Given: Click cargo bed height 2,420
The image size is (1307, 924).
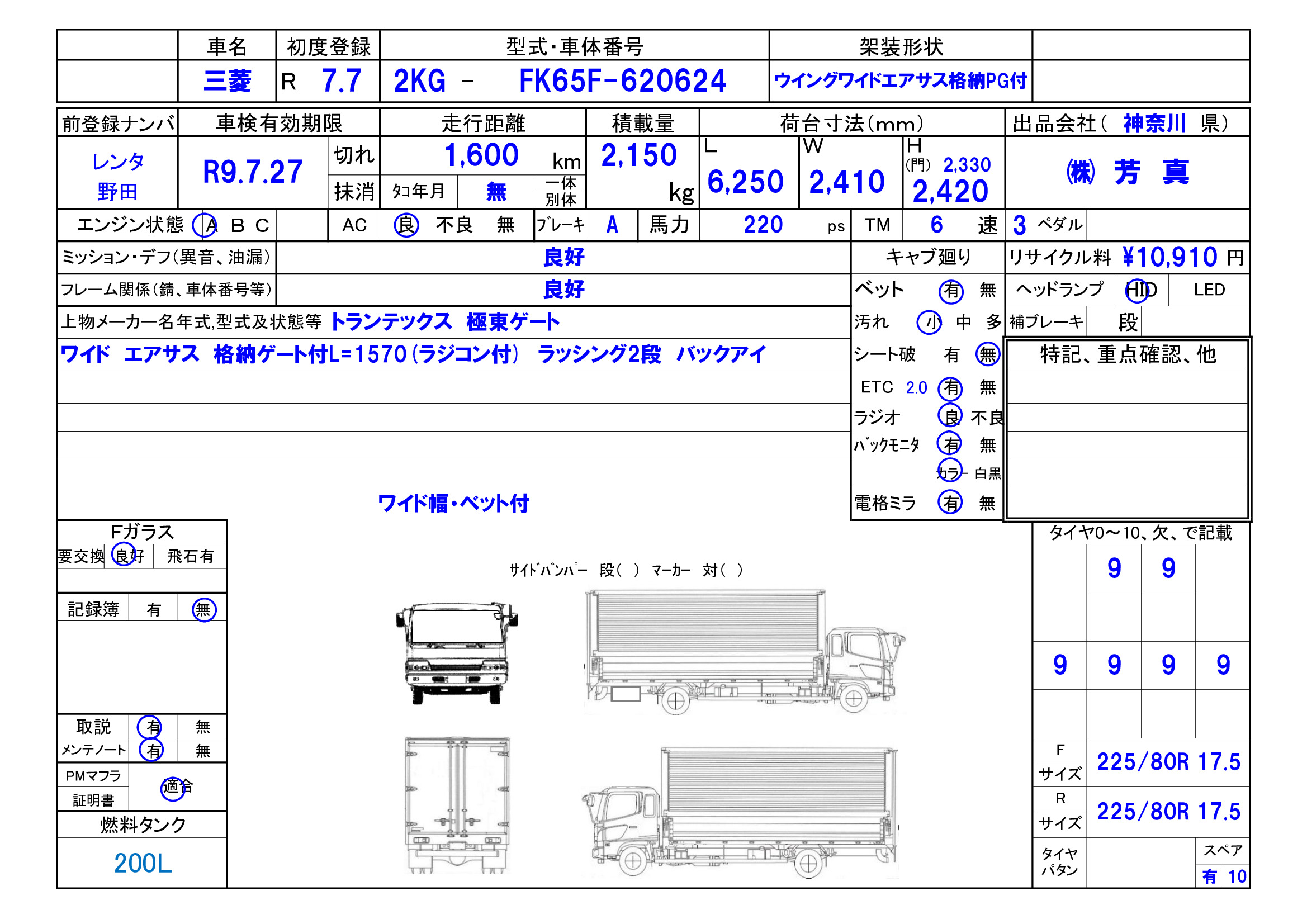Looking at the screenshot, I should (950, 191).
